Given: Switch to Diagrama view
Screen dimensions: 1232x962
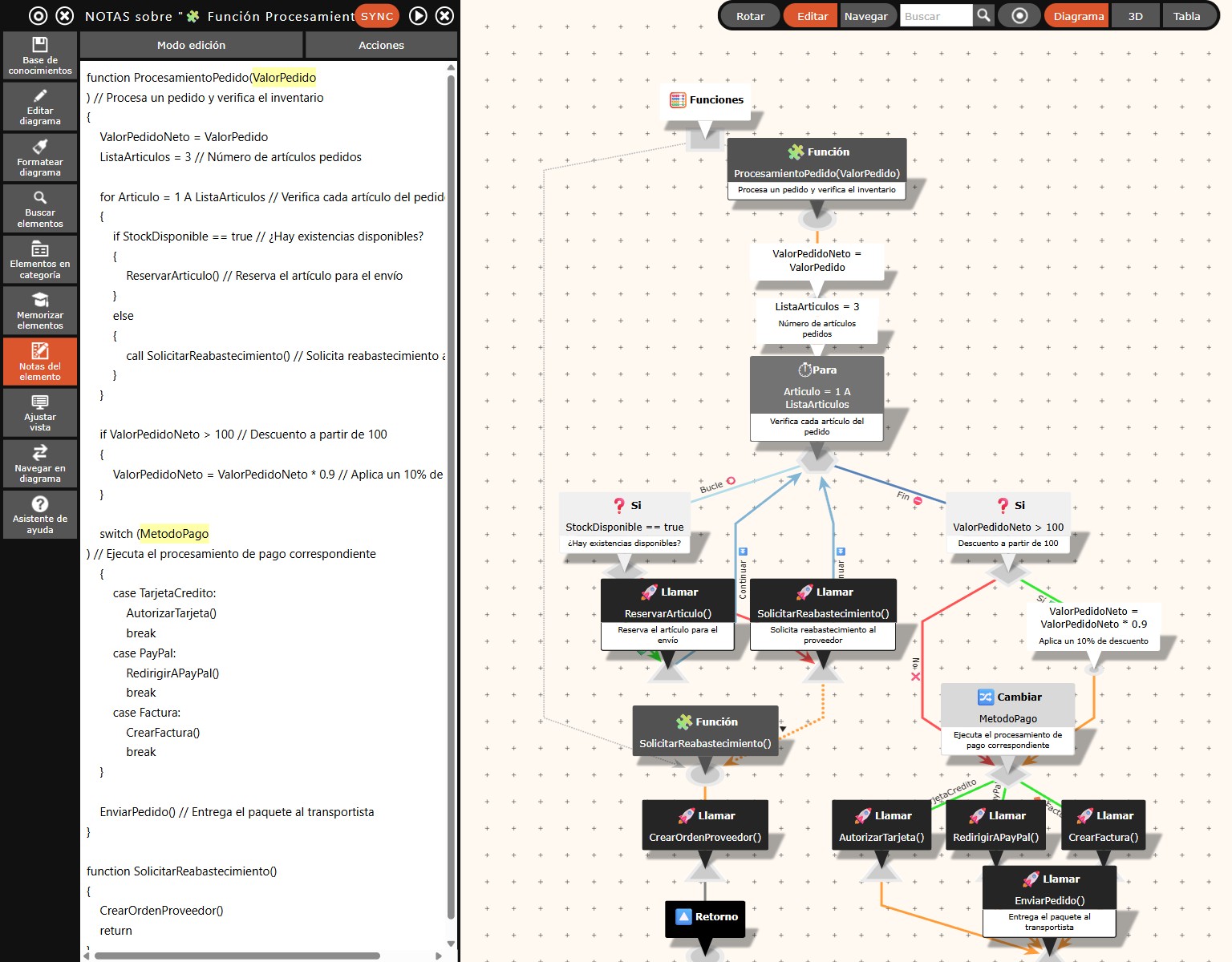Looking at the screenshot, I should click(x=1078, y=16).
